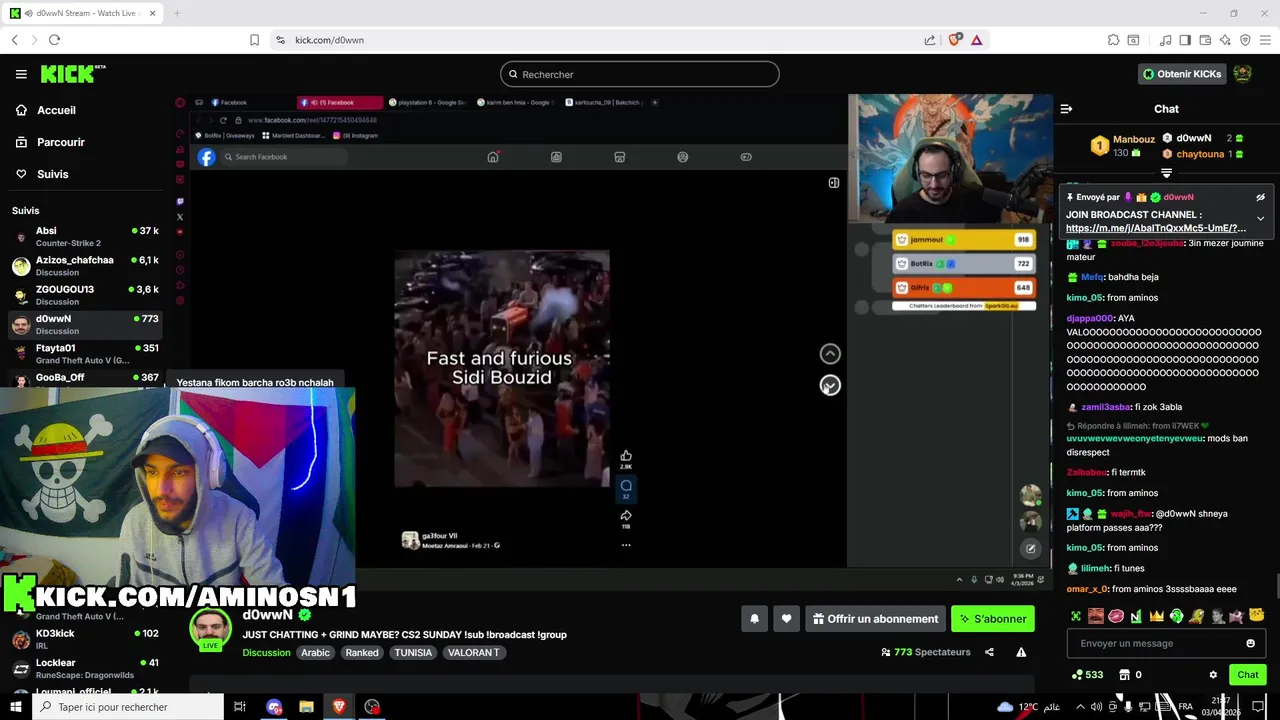
Task: Click chaytouna in the gift leaderboard
Action: pyautogui.click(x=1204, y=154)
